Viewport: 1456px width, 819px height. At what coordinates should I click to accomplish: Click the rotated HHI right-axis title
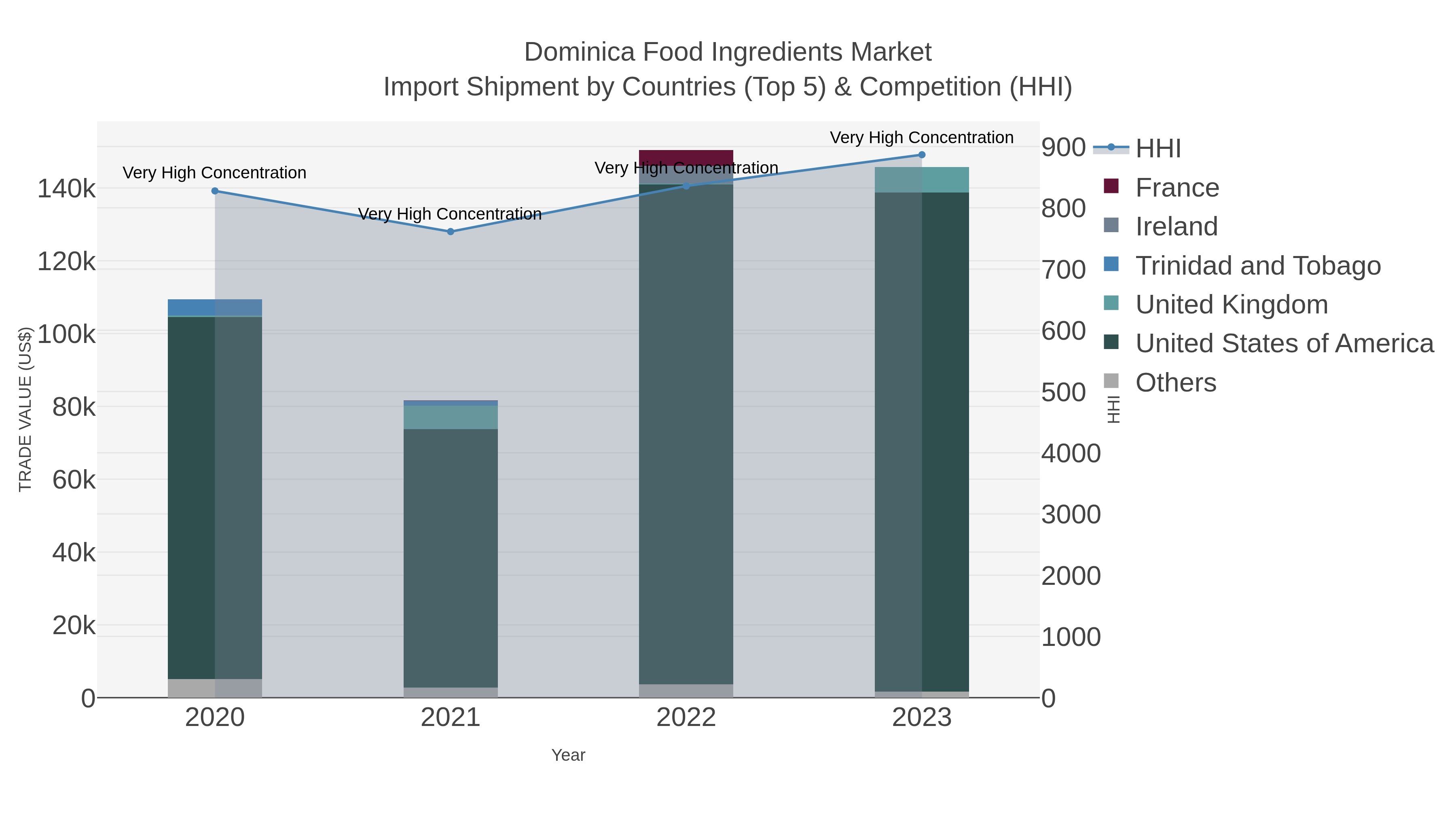pos(1113,409)
